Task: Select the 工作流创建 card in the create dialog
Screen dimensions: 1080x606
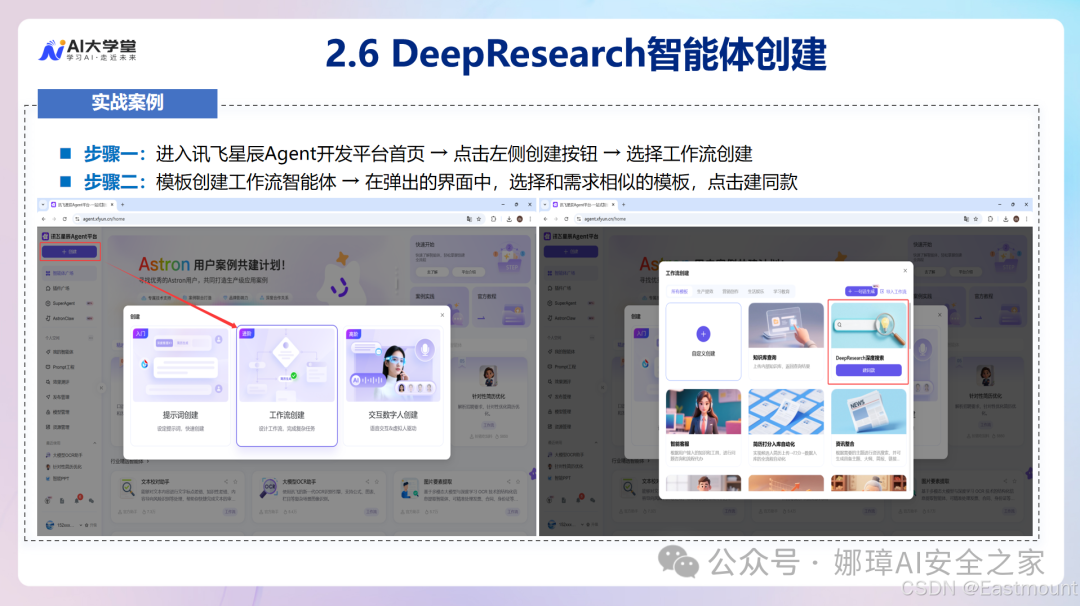Action: (287, 386)
